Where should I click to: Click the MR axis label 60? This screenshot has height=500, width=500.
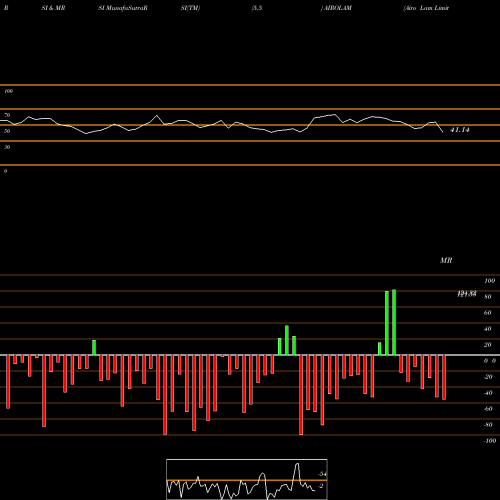click(488, 313)
